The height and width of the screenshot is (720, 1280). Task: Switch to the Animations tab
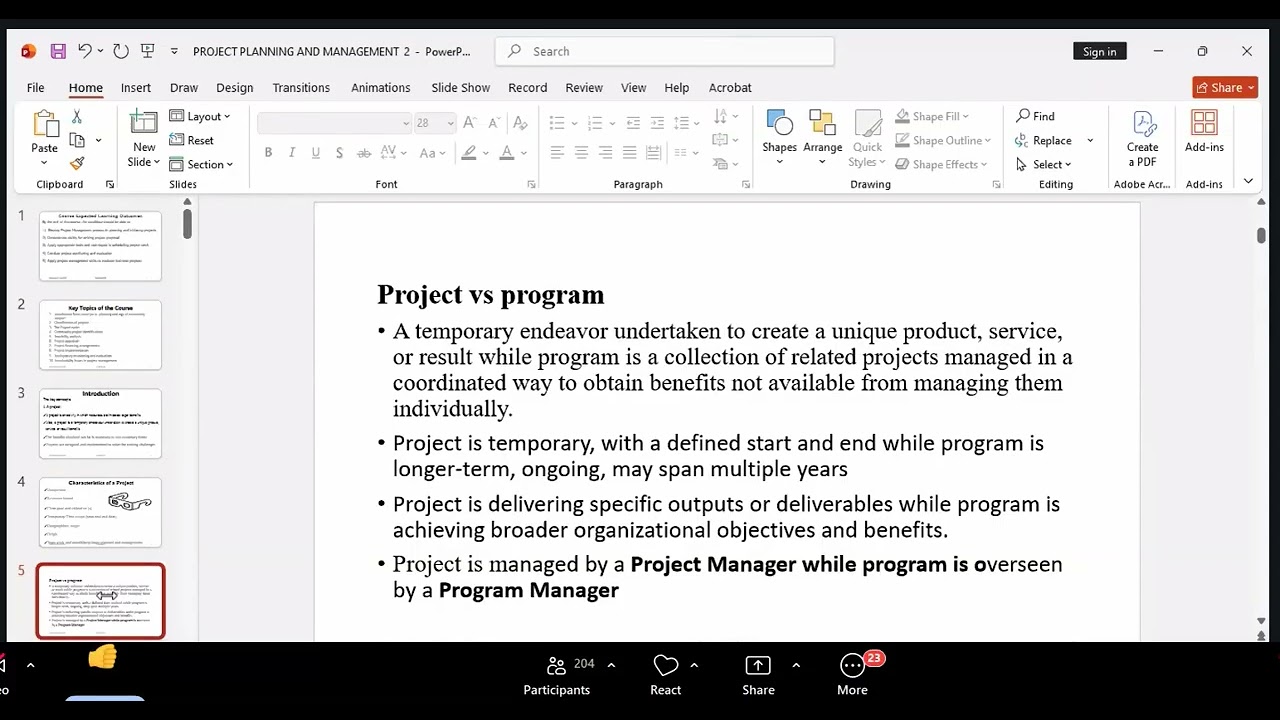pos(380,88)
